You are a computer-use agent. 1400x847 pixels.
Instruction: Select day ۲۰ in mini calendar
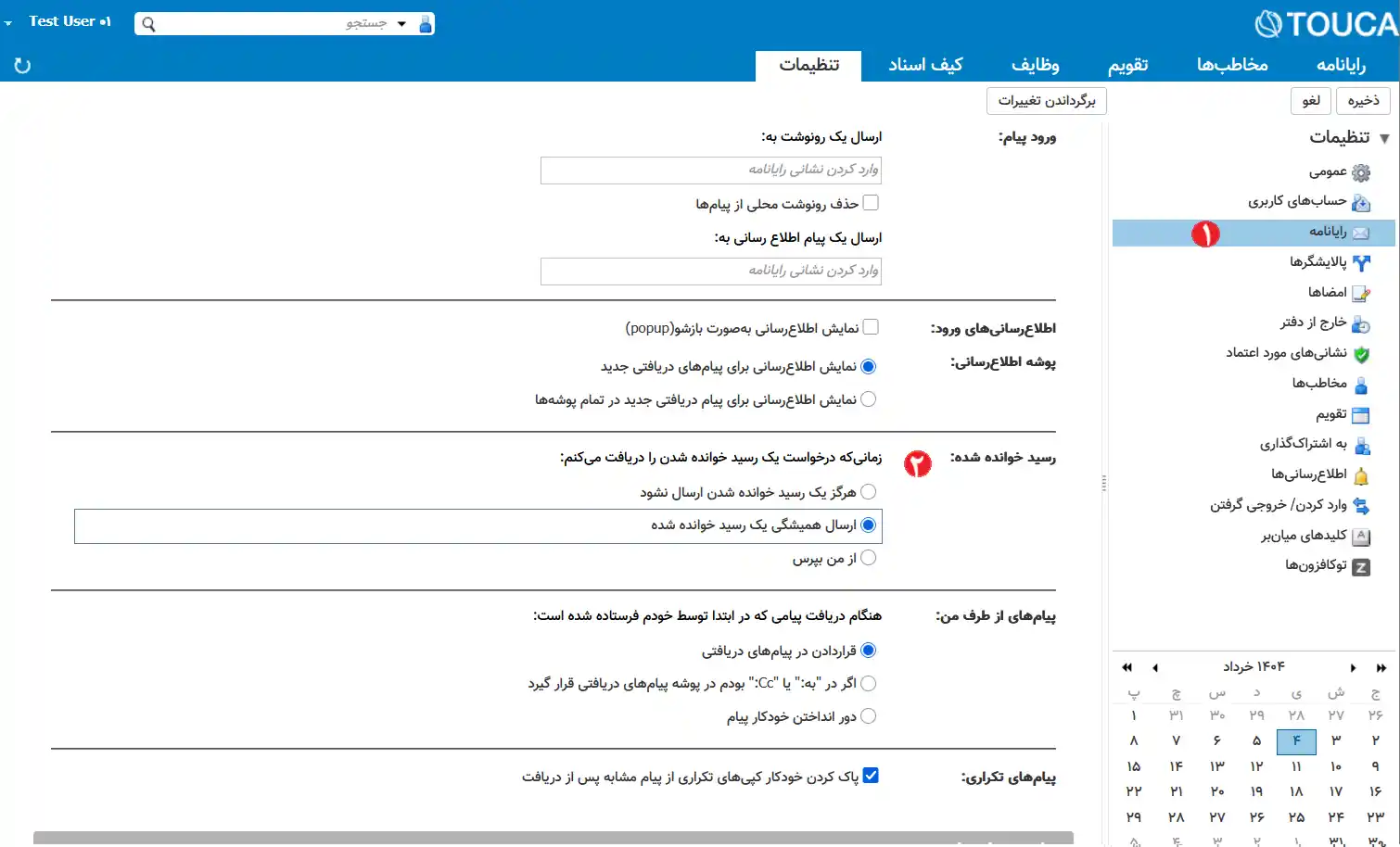pyautogui.click(x=1216, y=792)
